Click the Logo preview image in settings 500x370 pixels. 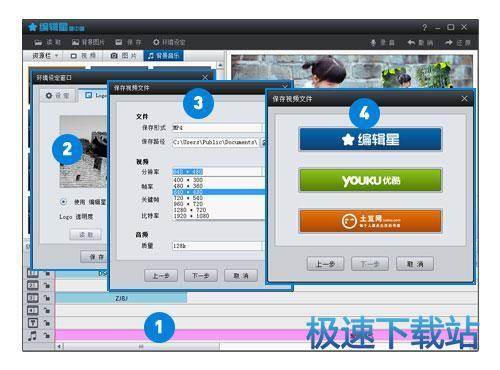tap(83, 152)
